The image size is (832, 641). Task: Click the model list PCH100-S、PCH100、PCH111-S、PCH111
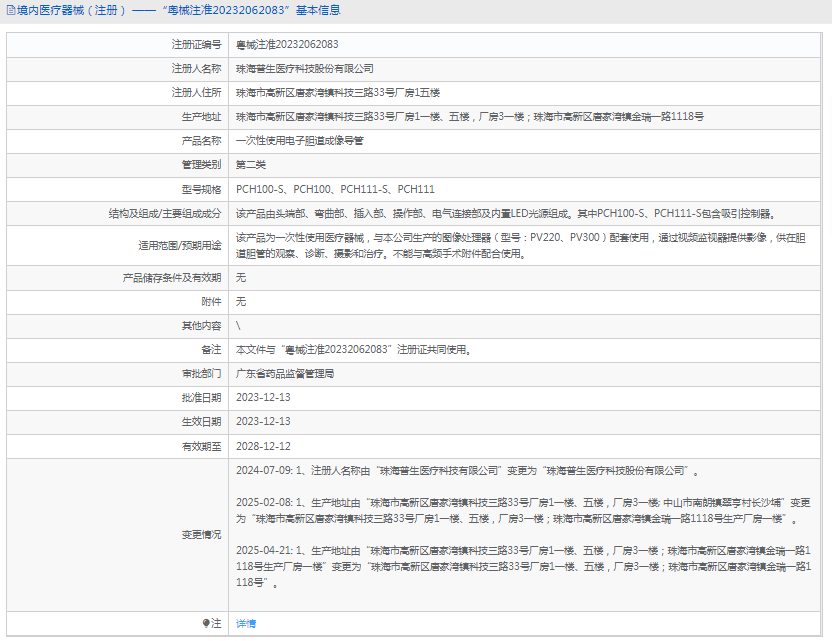[335, 189]
